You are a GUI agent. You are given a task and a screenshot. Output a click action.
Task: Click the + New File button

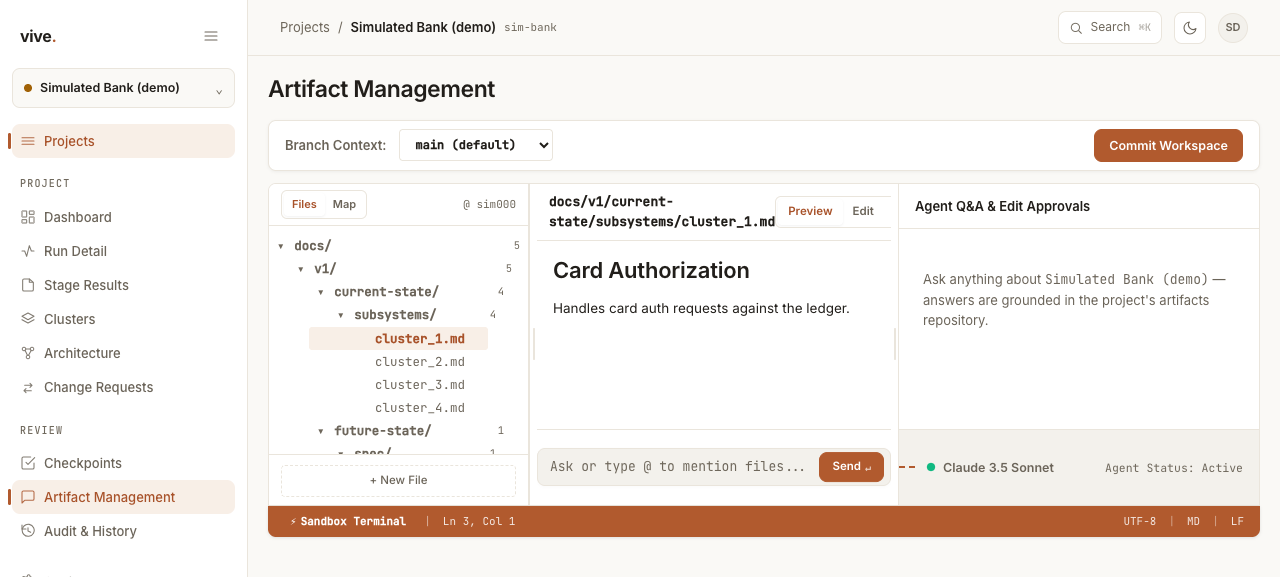click(398, 480)
